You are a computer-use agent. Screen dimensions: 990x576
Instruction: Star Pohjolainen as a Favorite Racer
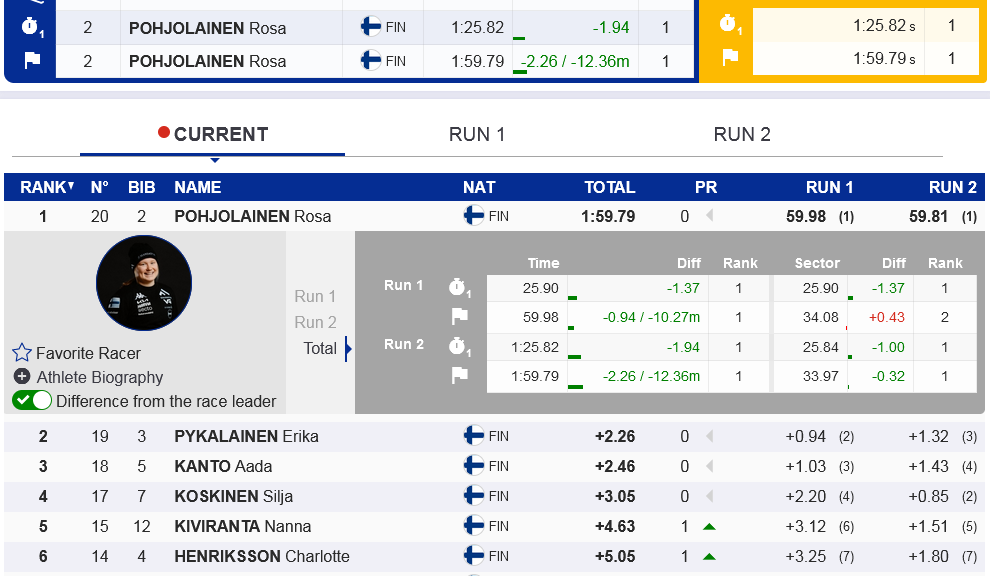coord(22,353)
